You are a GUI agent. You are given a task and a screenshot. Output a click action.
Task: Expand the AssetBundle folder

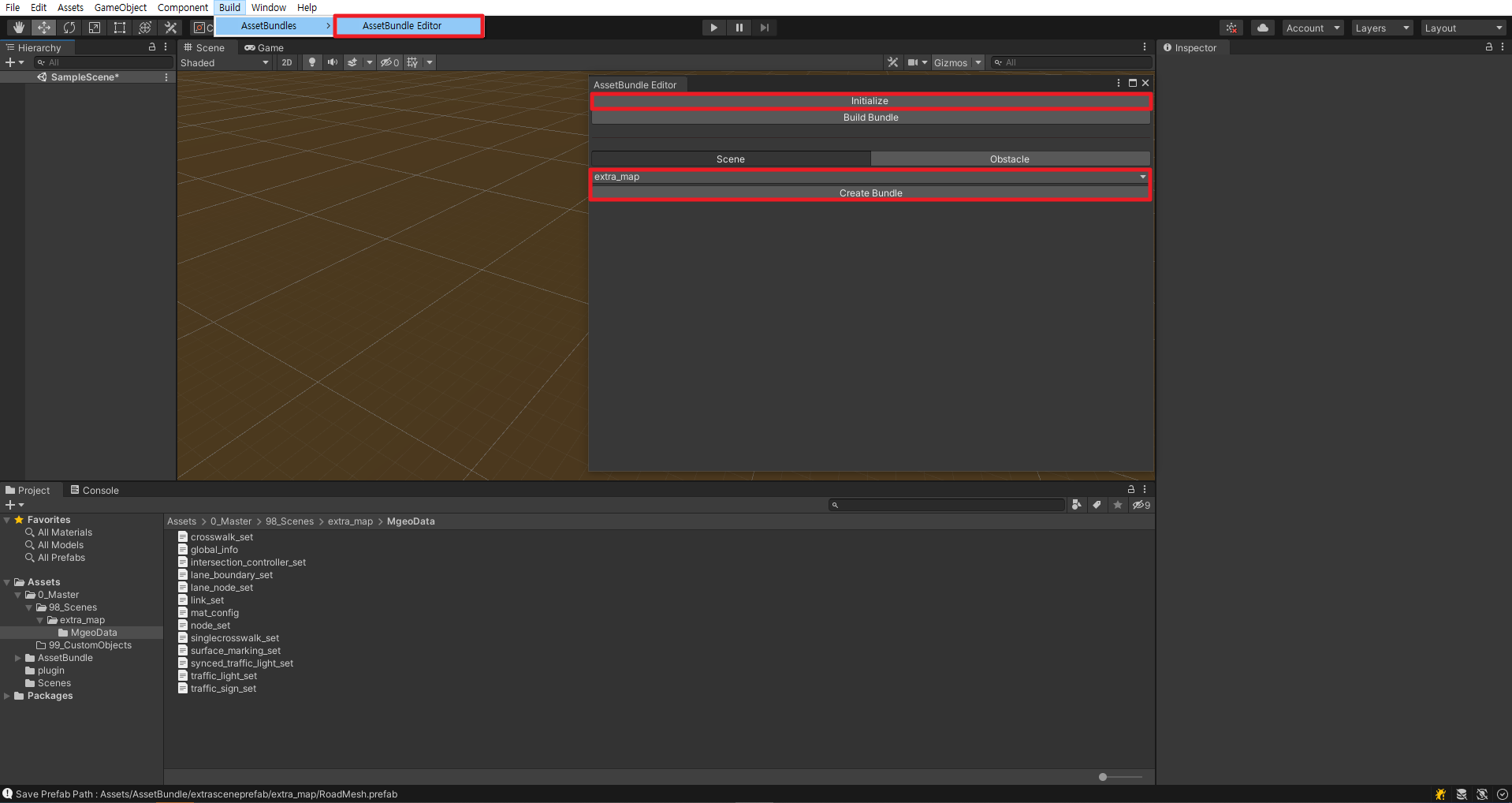click(18, 658)
